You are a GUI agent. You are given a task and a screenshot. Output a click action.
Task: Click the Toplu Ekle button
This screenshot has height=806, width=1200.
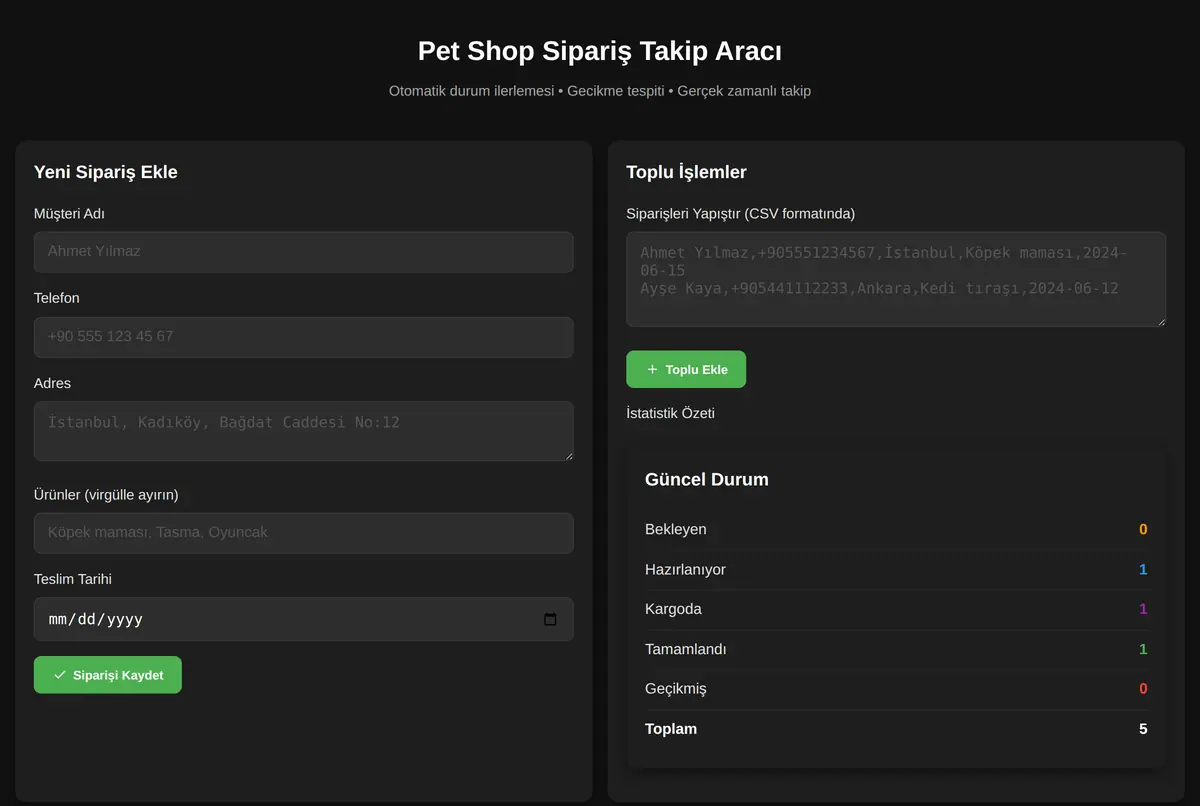click(686, 369)
